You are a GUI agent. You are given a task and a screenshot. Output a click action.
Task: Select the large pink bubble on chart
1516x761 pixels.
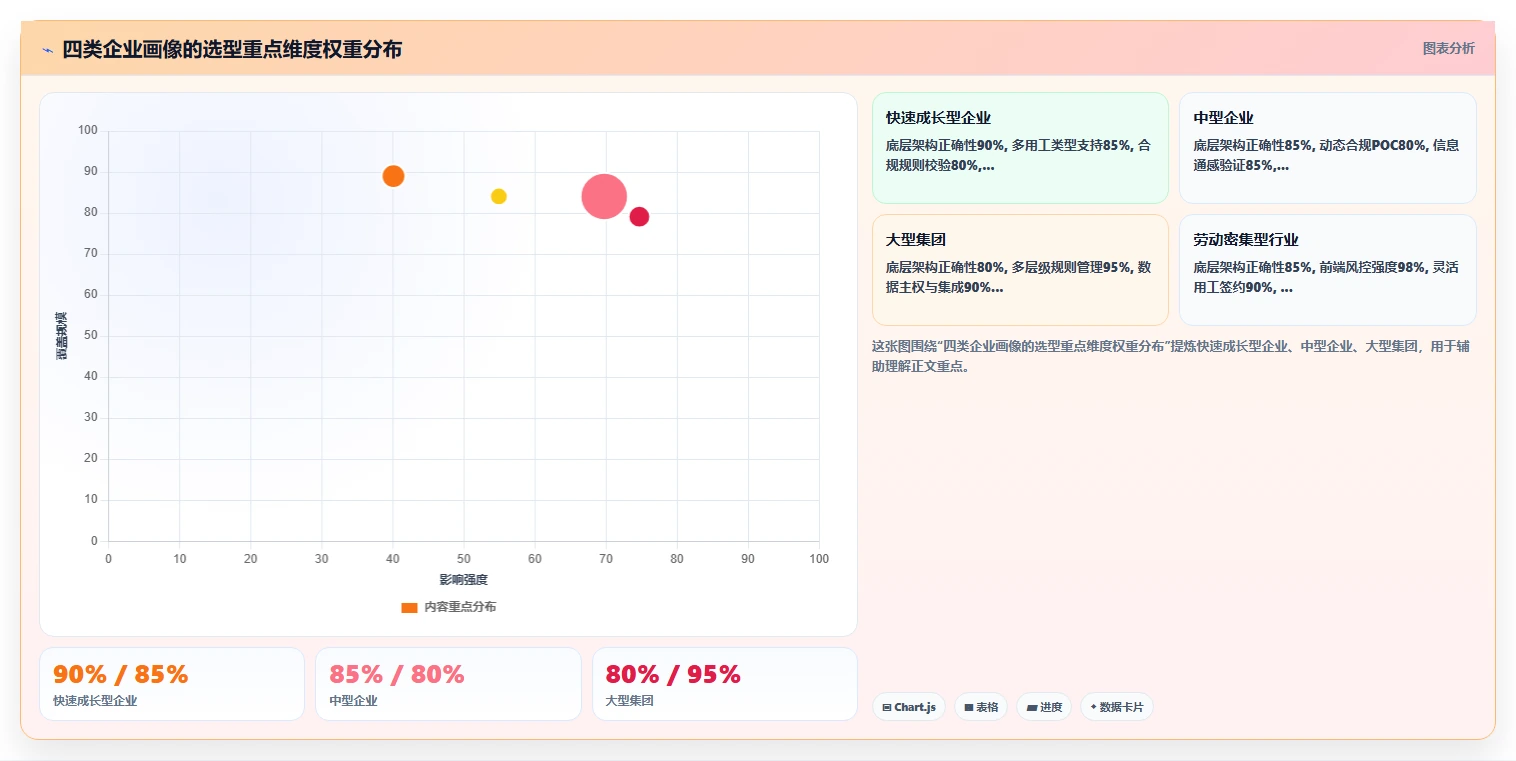coord(604,196)
